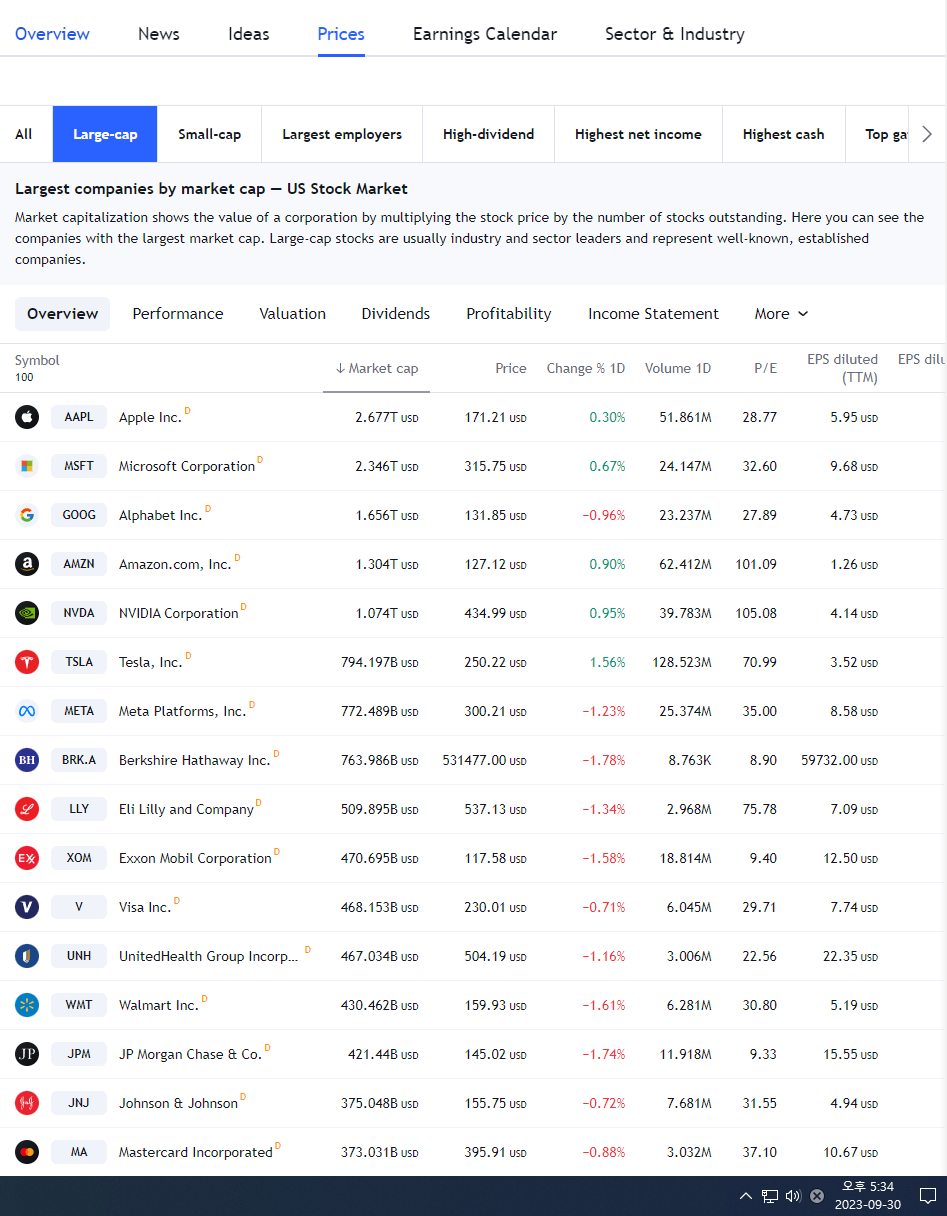The image size is (947, 1216).
Task: Open the Berkshire Hathaway Inc. link
Action: [x=195, y=761]
